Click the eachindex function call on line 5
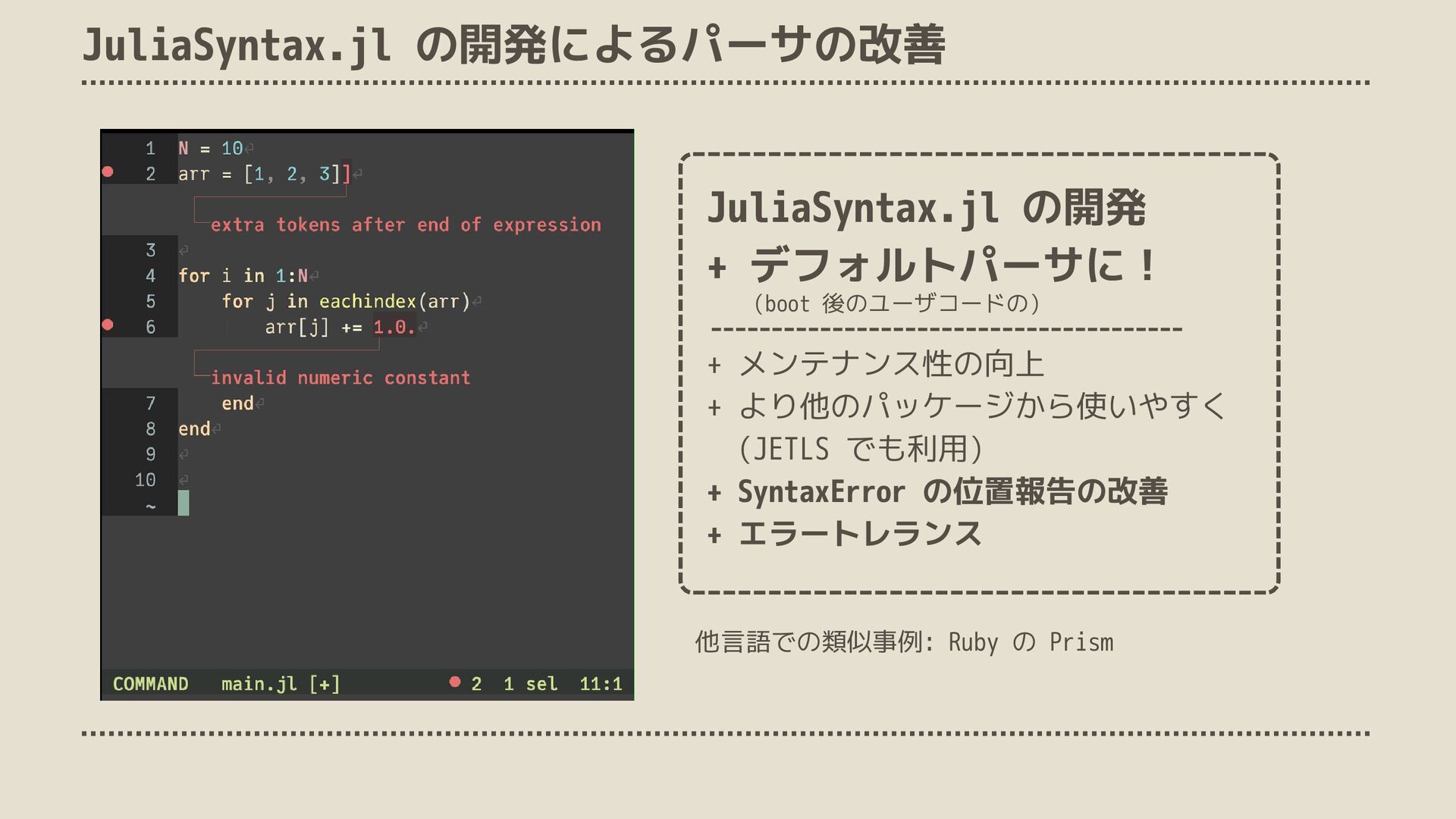 click(x=368, y=302)
